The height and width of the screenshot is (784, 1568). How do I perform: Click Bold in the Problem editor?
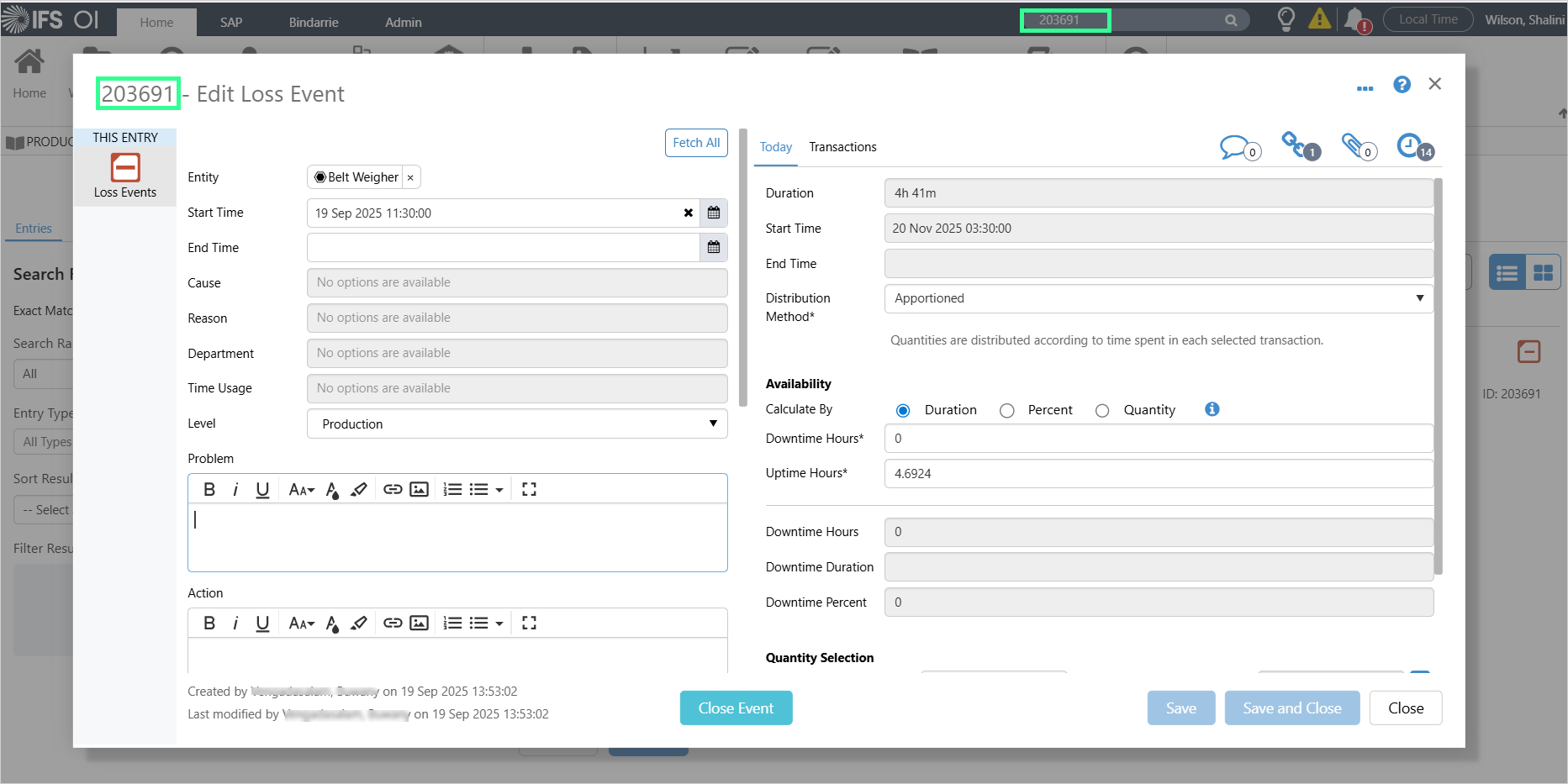(x=209, y=489)
